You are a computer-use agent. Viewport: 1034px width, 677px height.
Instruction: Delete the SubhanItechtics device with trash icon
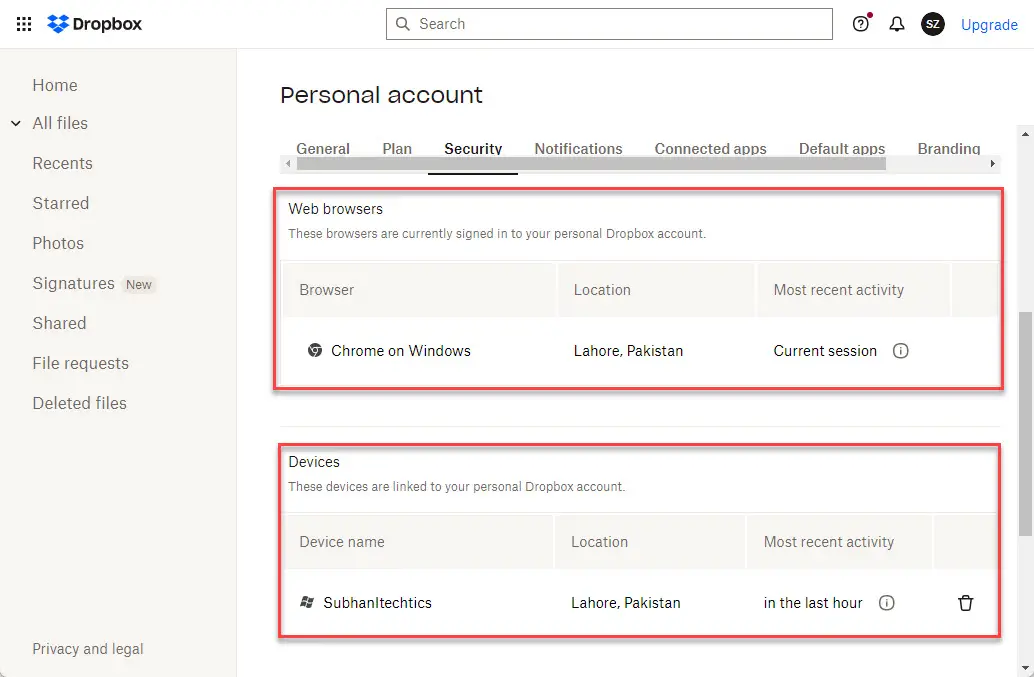[x=965, y=603]
